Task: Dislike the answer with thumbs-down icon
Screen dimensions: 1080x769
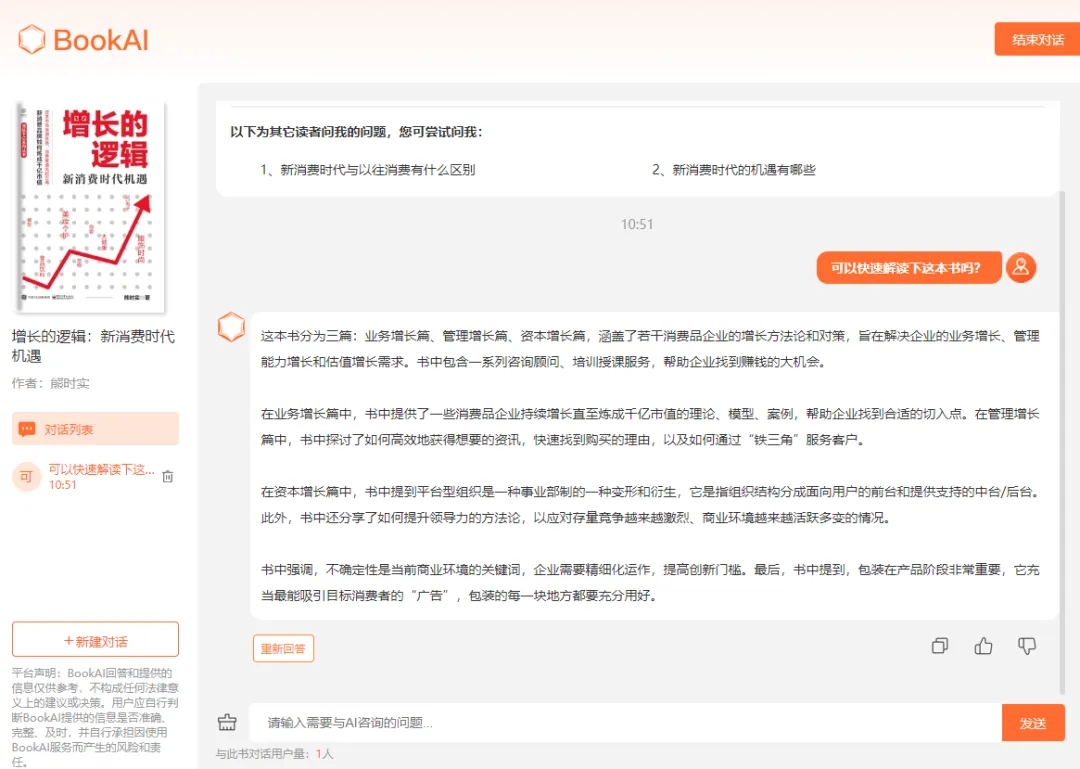Action: (1026, 646)
